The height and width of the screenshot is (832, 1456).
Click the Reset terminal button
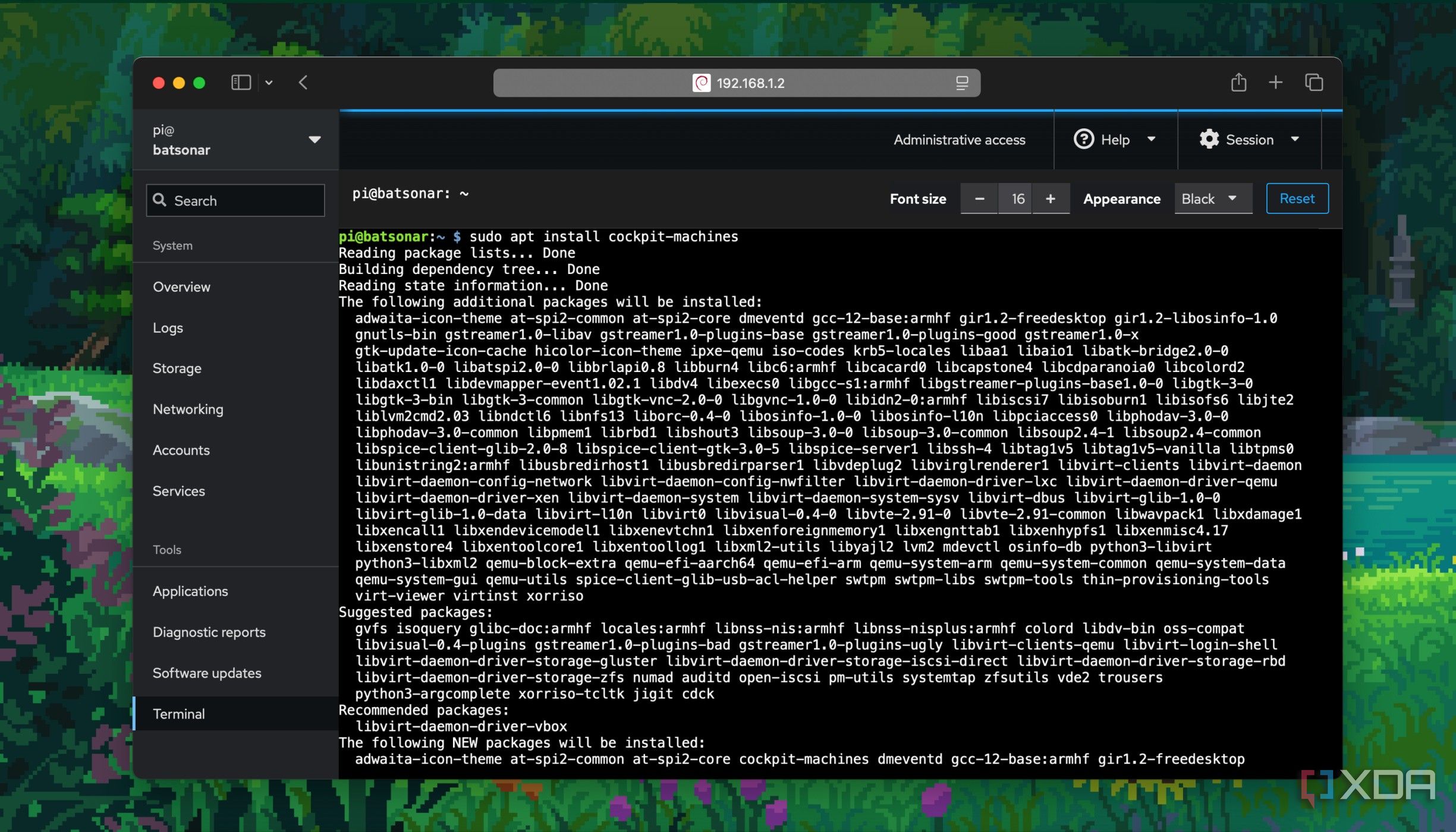[1297, 198]
